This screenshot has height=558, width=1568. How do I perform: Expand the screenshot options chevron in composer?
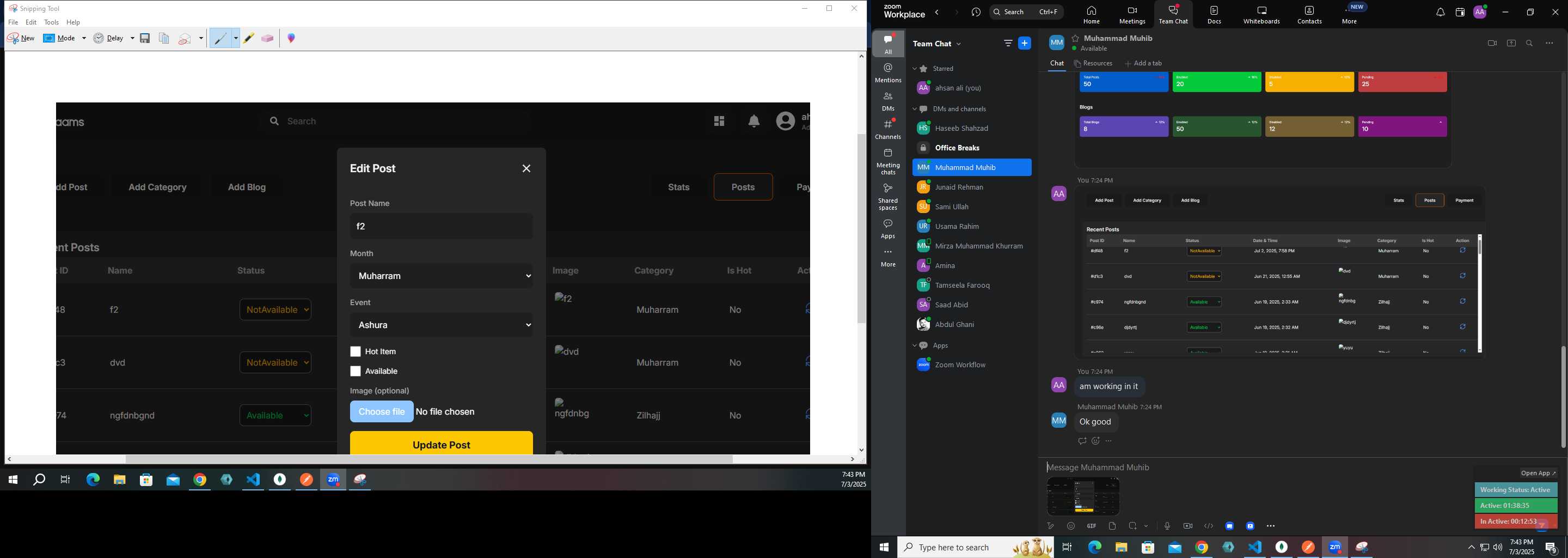[x=1146, y=526]
